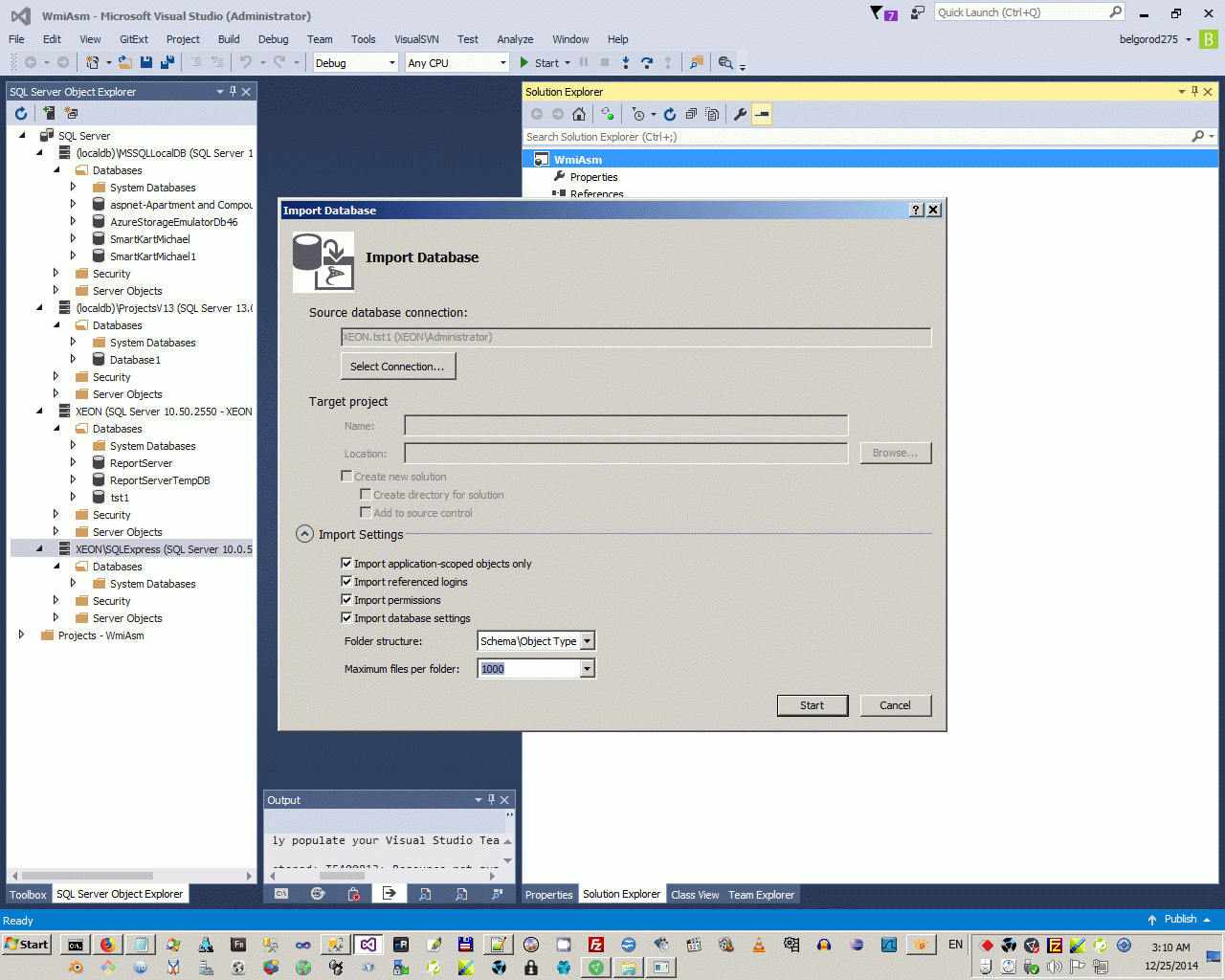Click the Search Solution Explorer field

[857, 137]
